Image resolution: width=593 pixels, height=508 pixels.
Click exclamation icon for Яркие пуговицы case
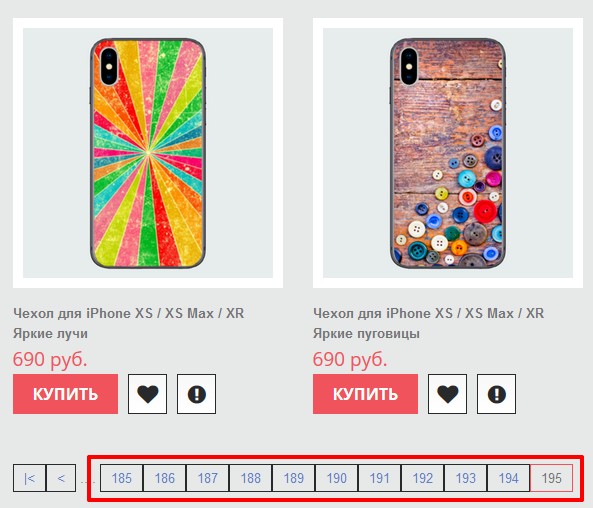point(497,394)
